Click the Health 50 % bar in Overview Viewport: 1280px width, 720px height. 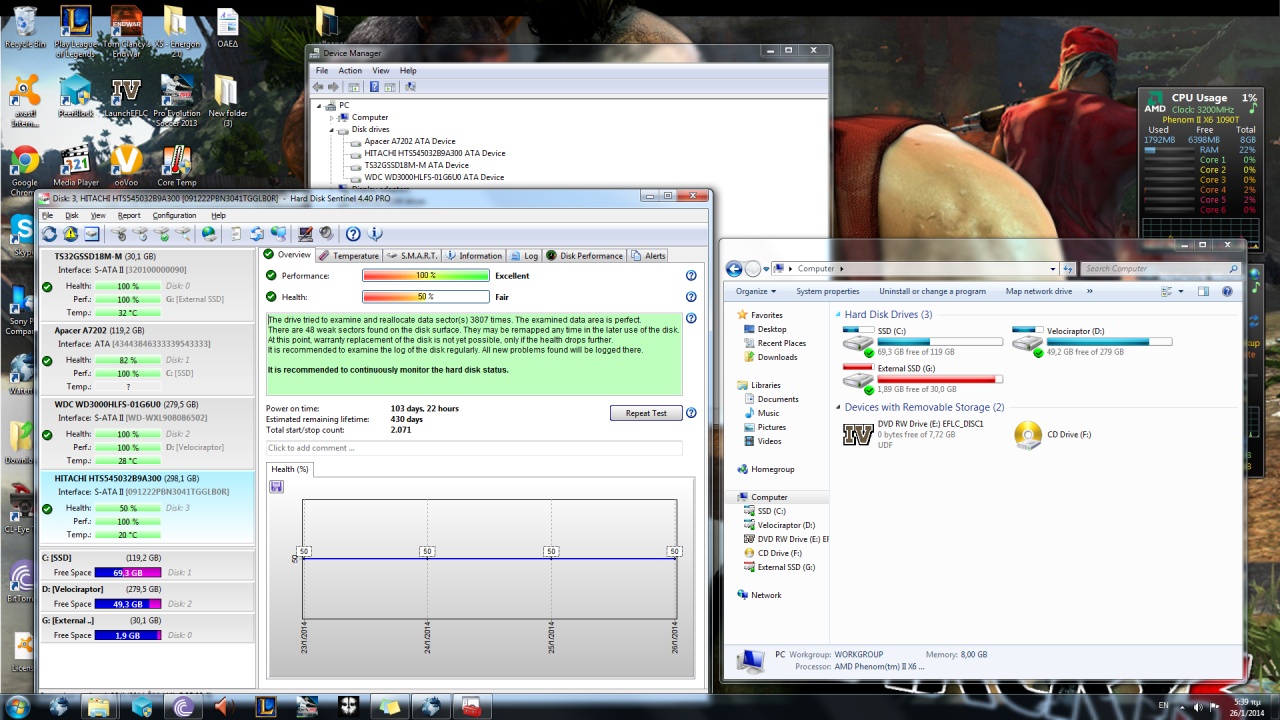(x=425, y=297)
